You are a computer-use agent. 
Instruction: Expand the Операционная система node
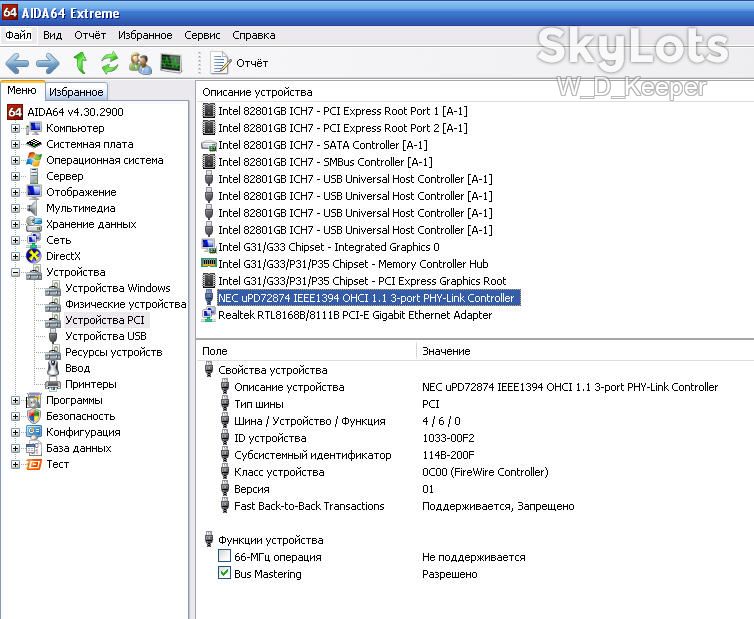pyautogui.click(x=15, y=160)
